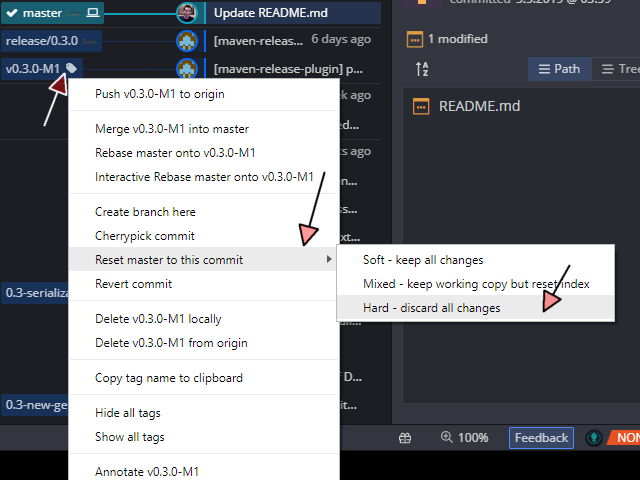Open Reset master to this commit submenu
Image resolution: width=640 pixels, height=480 pixels.
(203, 260)
